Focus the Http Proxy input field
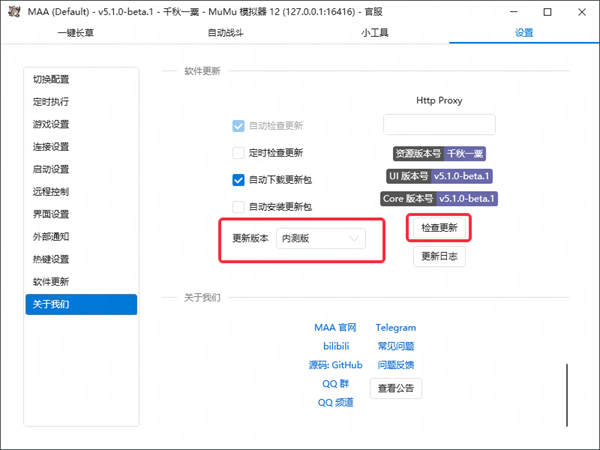This screenshot has width=600, height=450. (x=439, y=125)
